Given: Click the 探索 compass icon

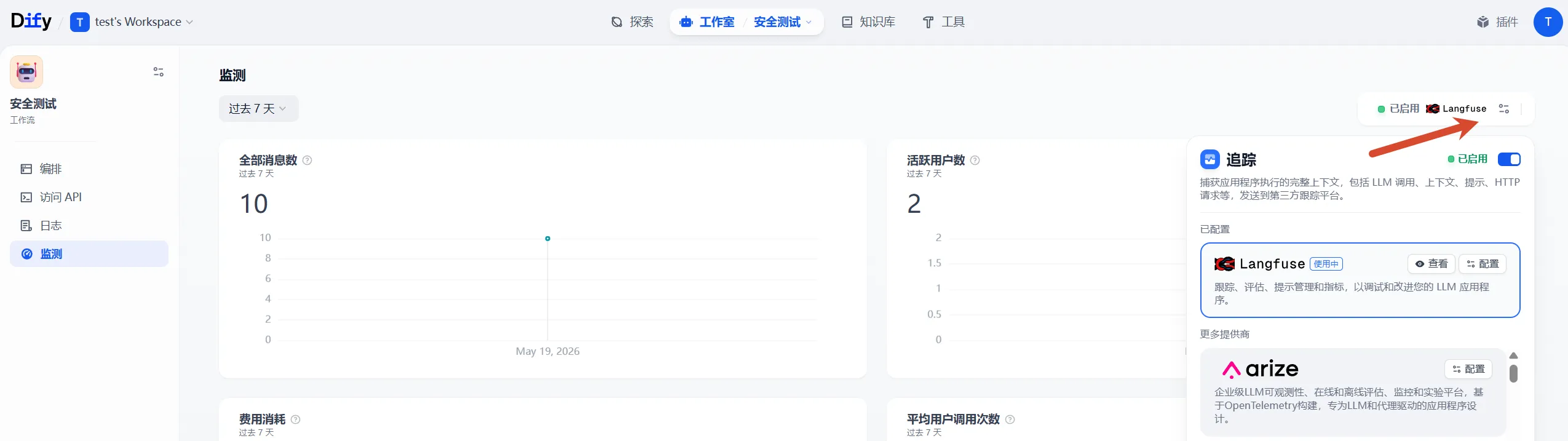Looking at the screenshot, I should (x=617, y=22).
